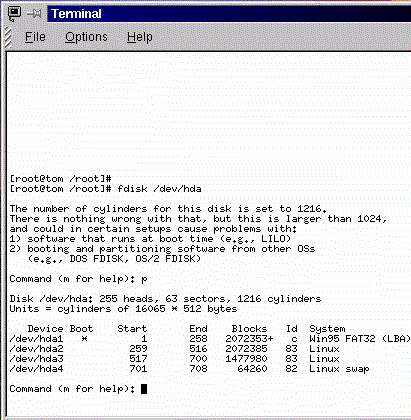This screenshot has height=420, width=411.
Task: Click the menu bar grip handle
Action: 8,37
